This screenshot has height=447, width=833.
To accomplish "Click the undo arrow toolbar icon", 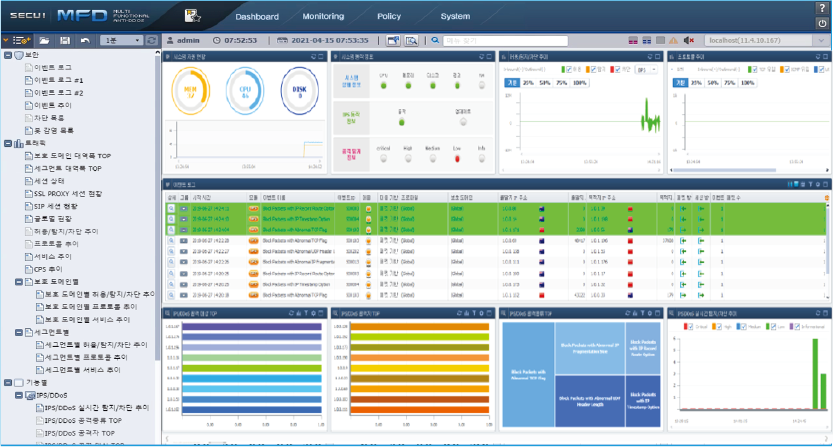I will point(85,40).
